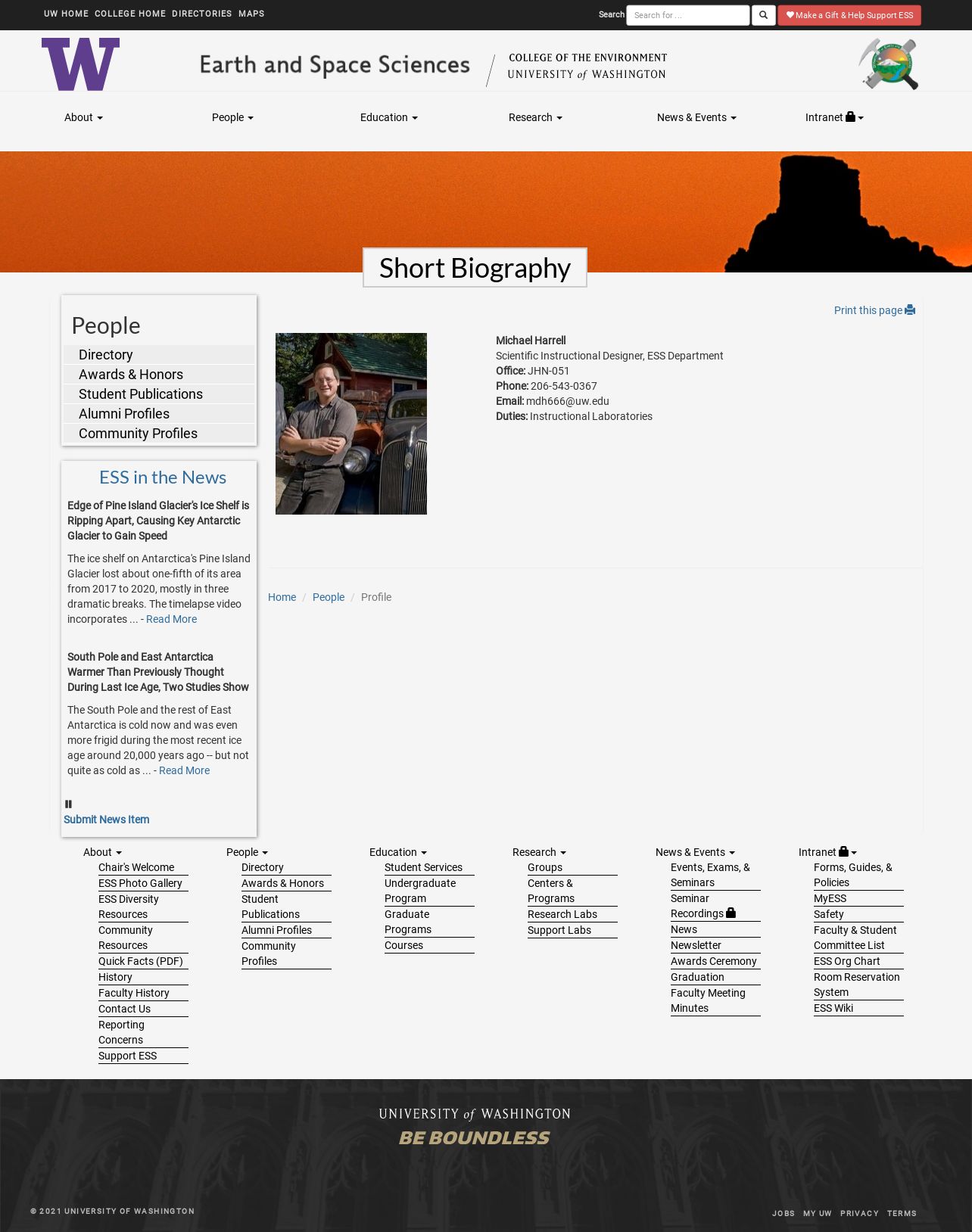Image resolution: width=972 pixels, height=1232 pixels.
Task: Click the purple UW logo
Action: tap(80, 64)
